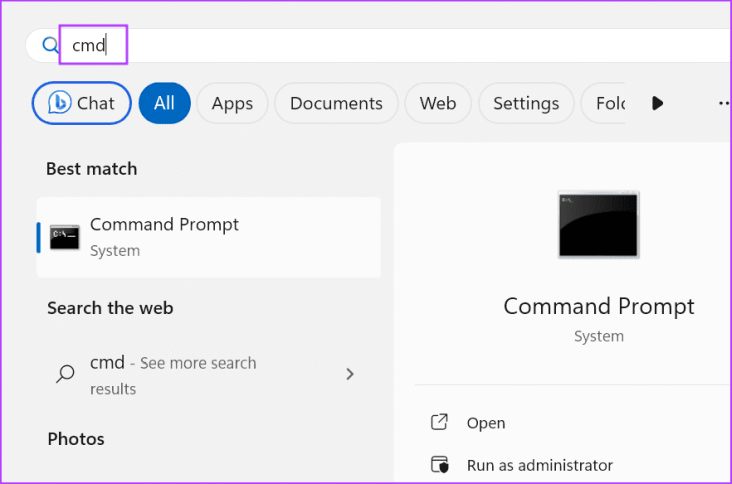Click the search magnifier icon in search box
The height and width of the screenshot is (484, 732).
click(x=49, y=44)
